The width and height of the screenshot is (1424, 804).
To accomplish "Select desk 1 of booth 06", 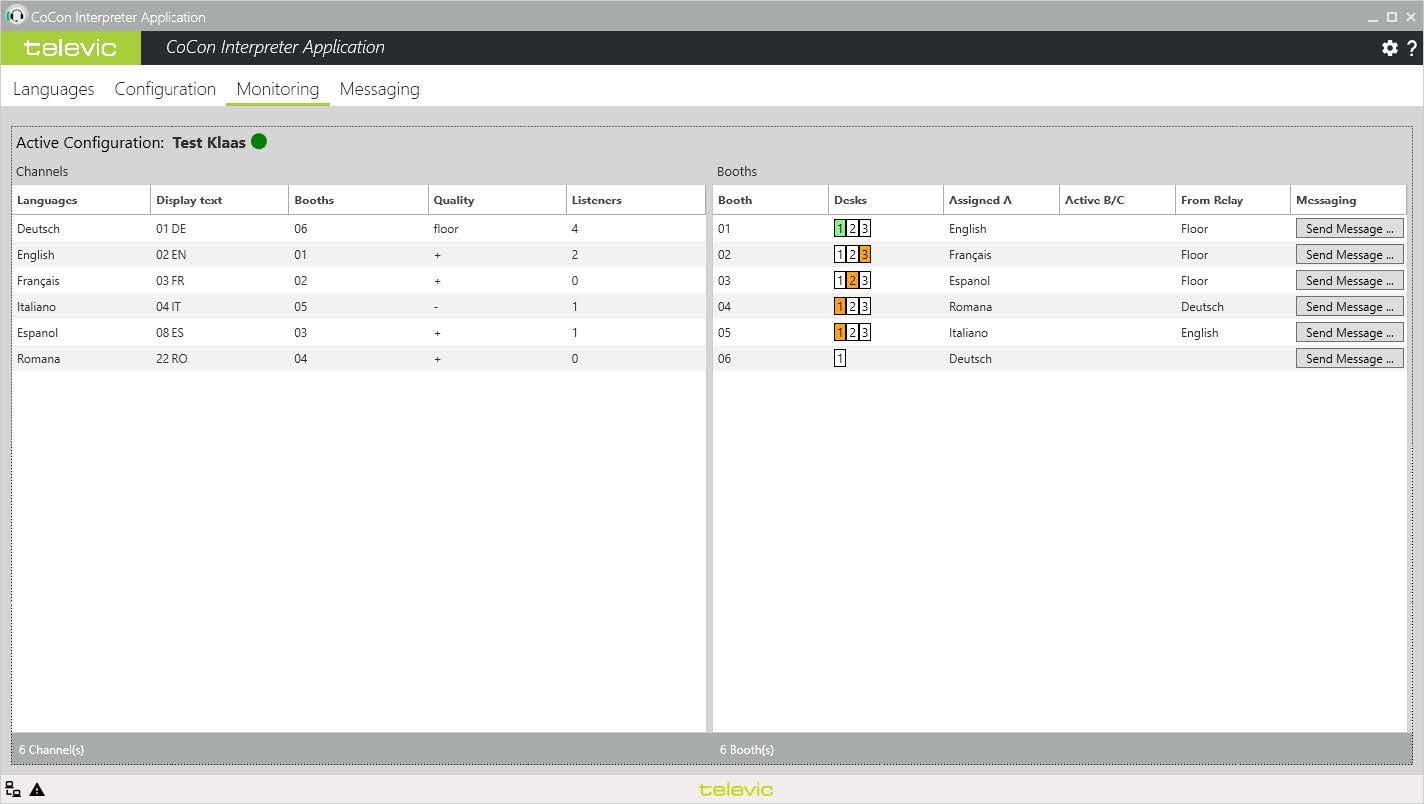I will coord(840,359).
